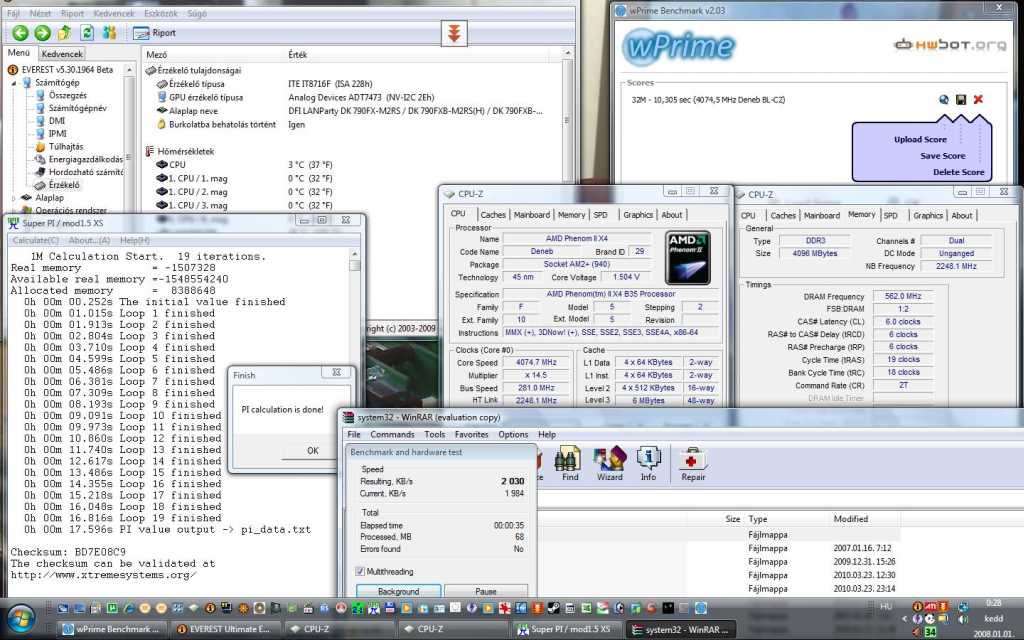Screen dimensions: 1024x640
Task: Open the Commands menu in WinRAR
Action: [392, 434]
